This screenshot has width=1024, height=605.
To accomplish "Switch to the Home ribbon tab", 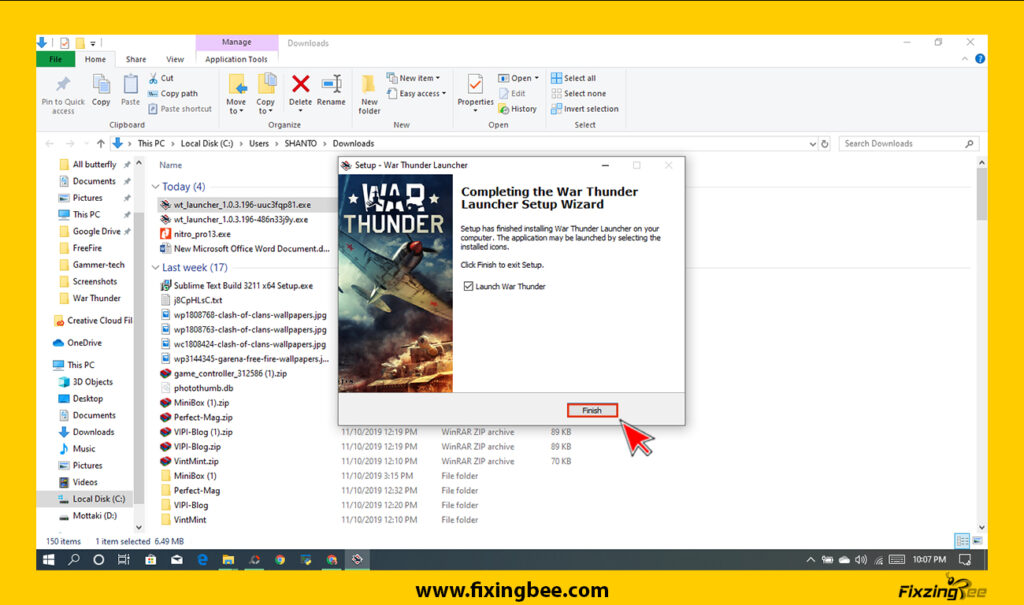I will [x=95, y=59].
